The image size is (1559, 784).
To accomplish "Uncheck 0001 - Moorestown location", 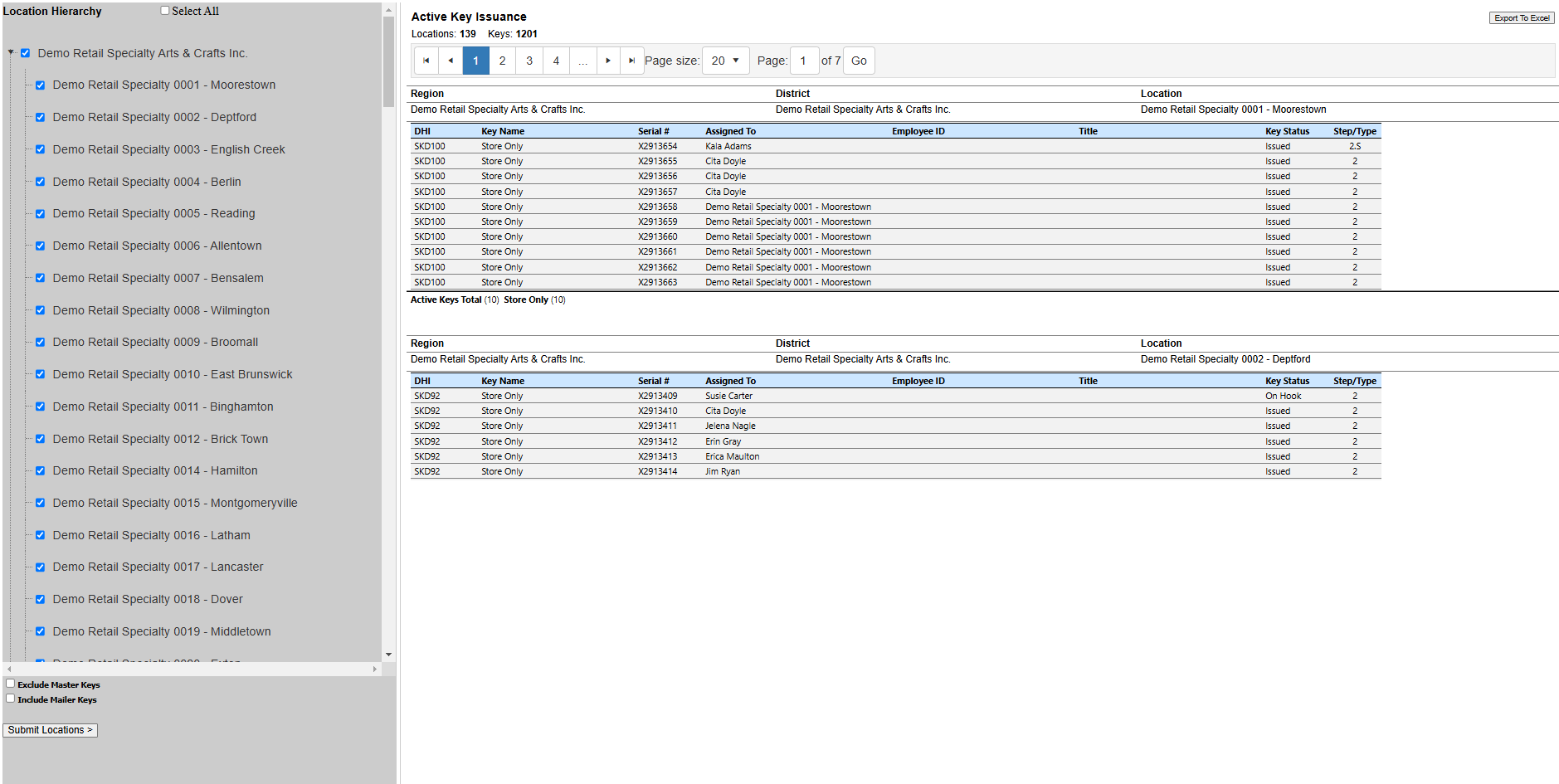I will click(x=40, y=85).
